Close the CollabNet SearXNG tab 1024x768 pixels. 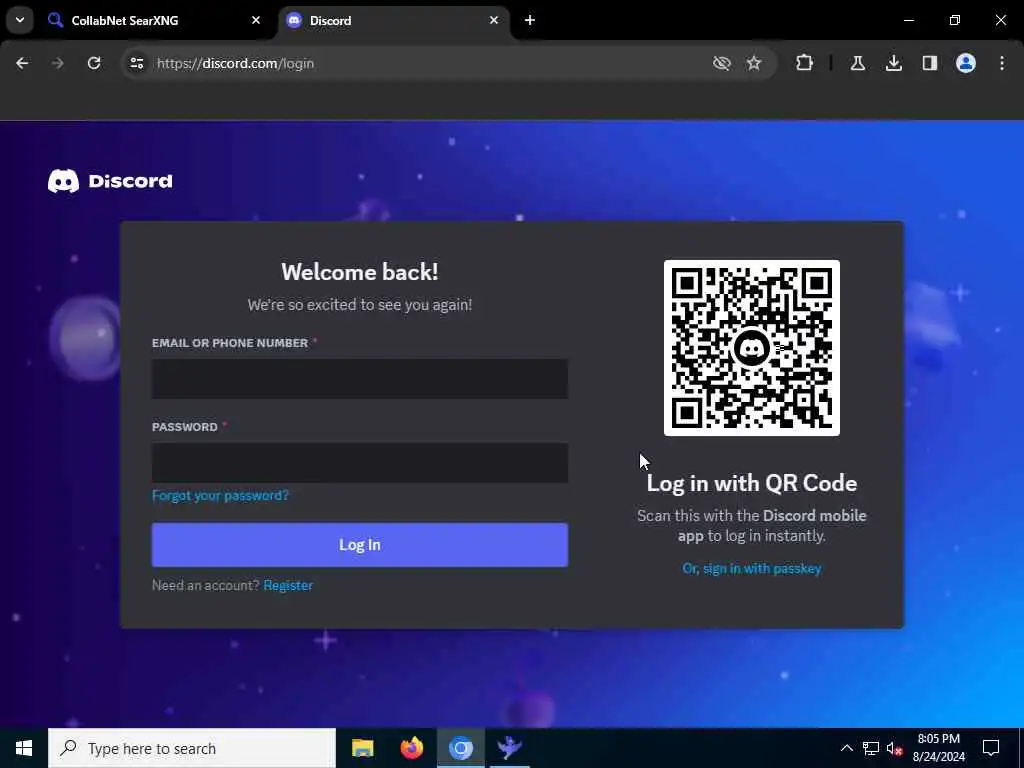coord(256,20)
